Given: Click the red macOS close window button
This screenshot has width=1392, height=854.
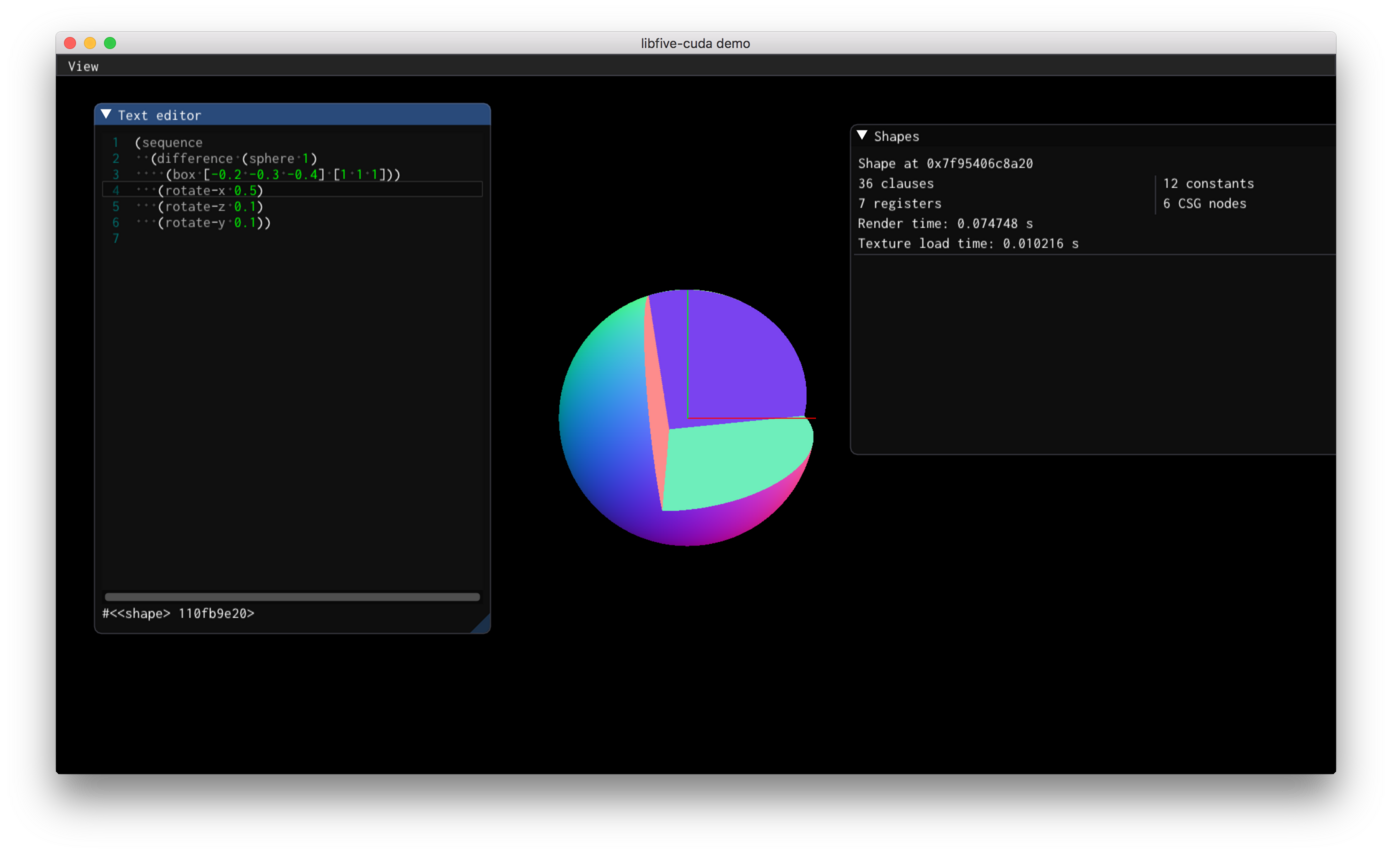Looking at the screenshot, I should tap(70, 43).
